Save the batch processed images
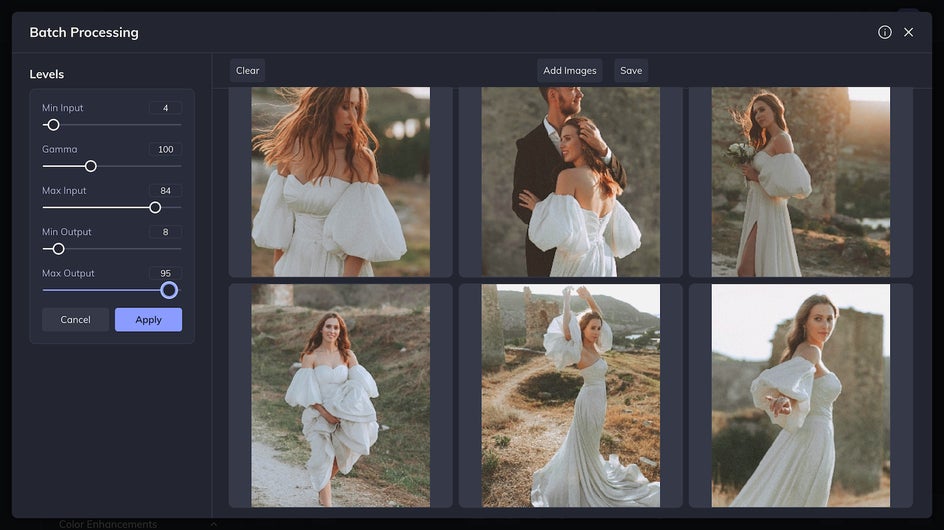The width and height of the screenshot is (944, 530). pyautogui.click(x=631, y=70)
